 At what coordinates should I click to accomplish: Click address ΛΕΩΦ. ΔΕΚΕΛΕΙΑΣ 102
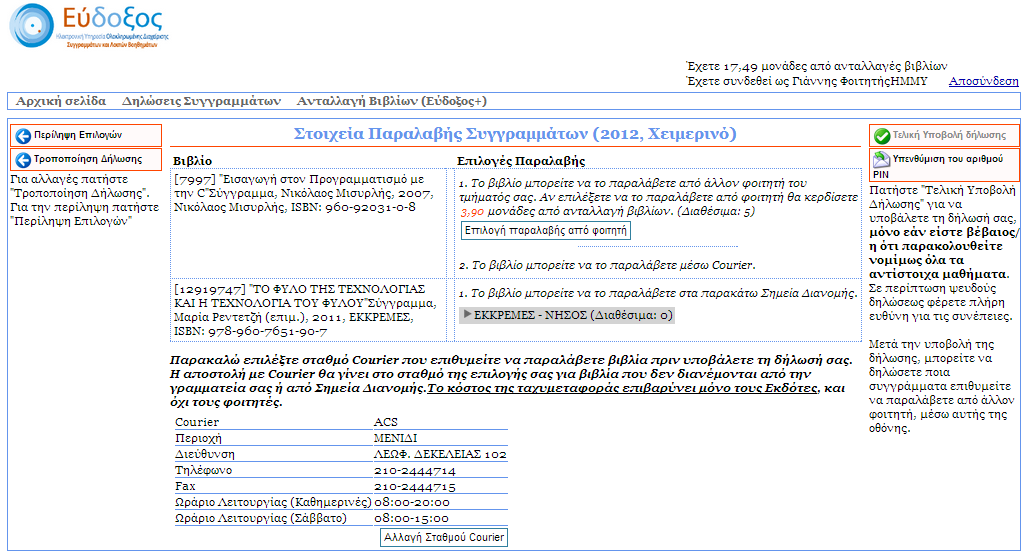point(440,454)
